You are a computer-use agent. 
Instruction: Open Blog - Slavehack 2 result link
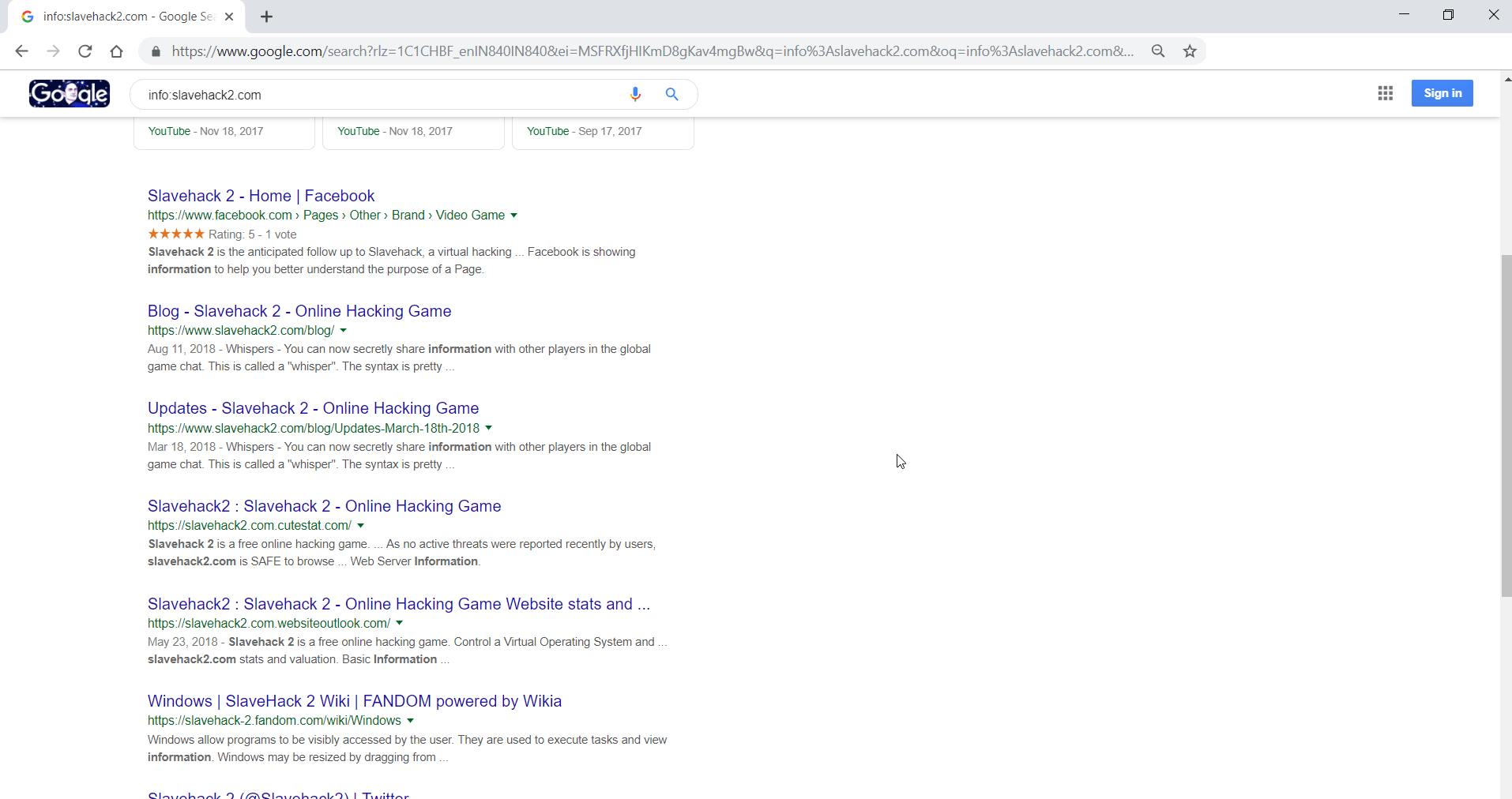[x=299, y=311]
